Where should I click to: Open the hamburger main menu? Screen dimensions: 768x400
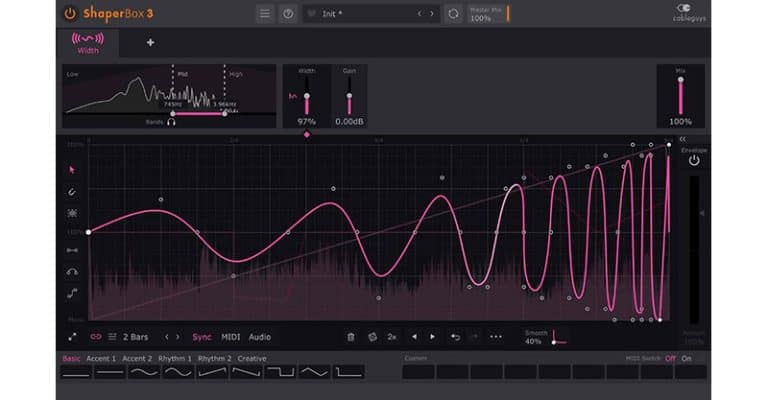[264, 14]
